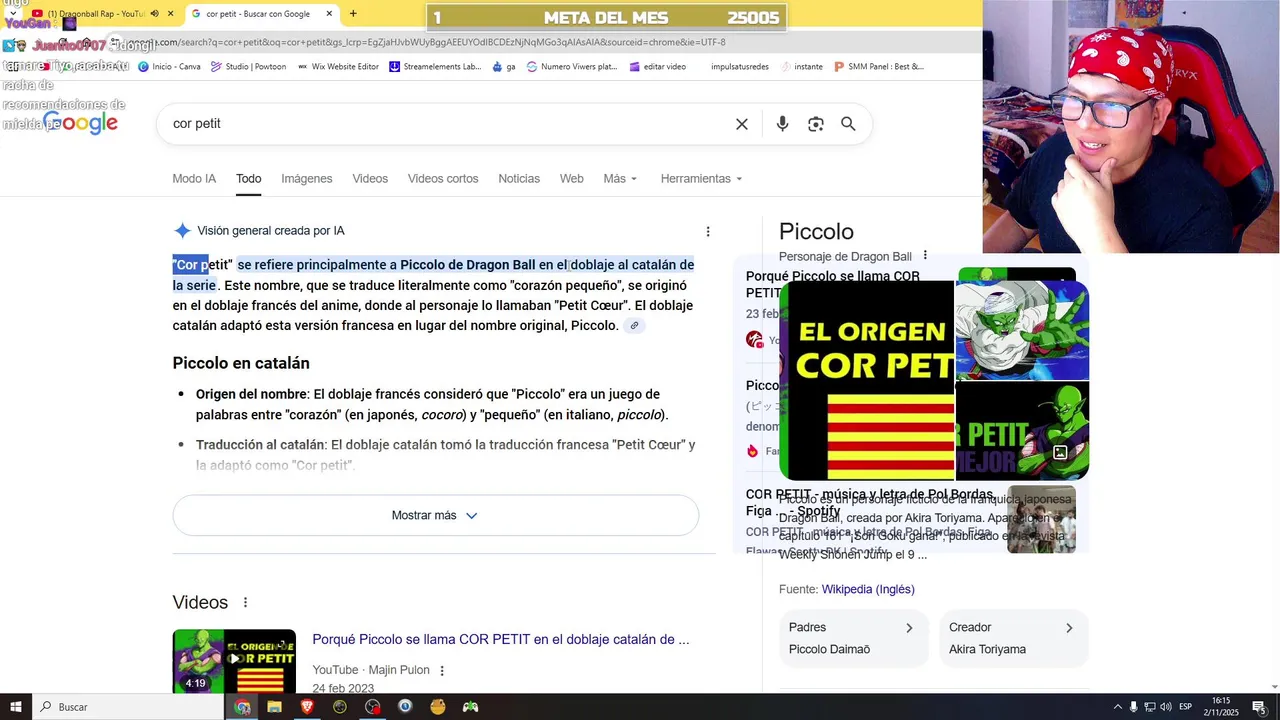Open editar video bookmark folder
This screenshot has width=1280, height=720.
click(x=658, y=67)
